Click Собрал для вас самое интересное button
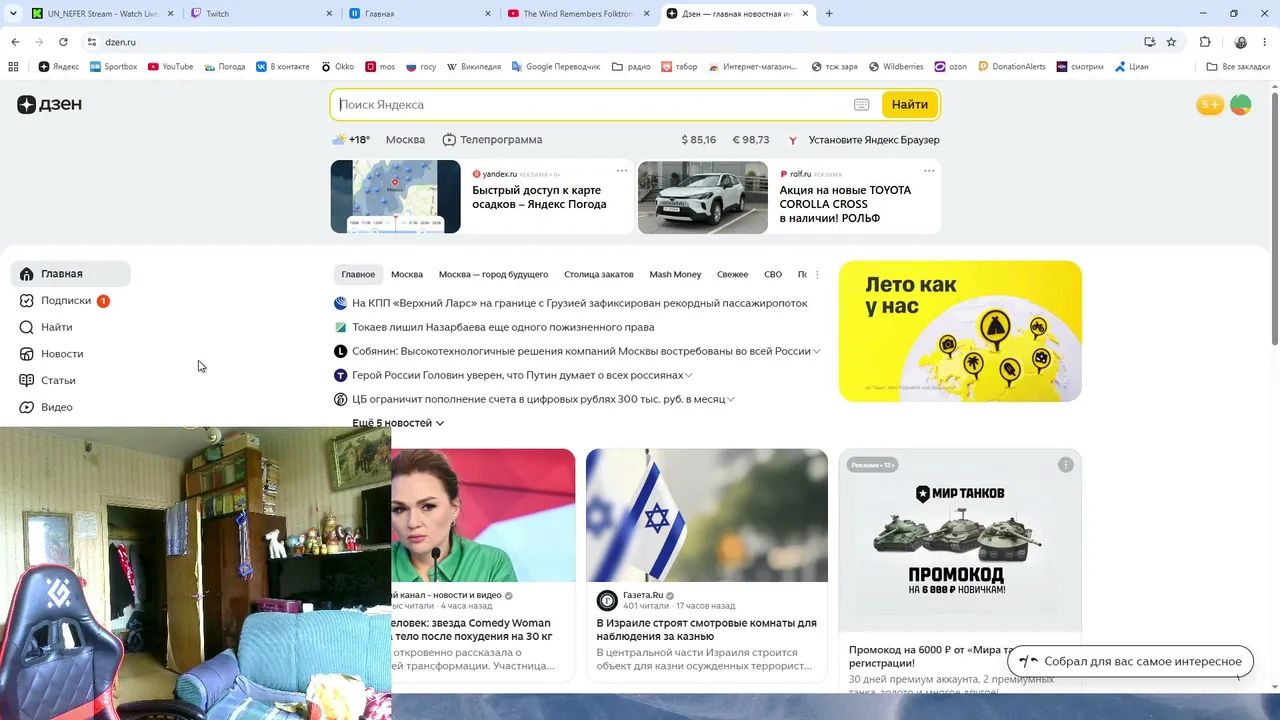Screen dimensions: 1280x720 1130,662
